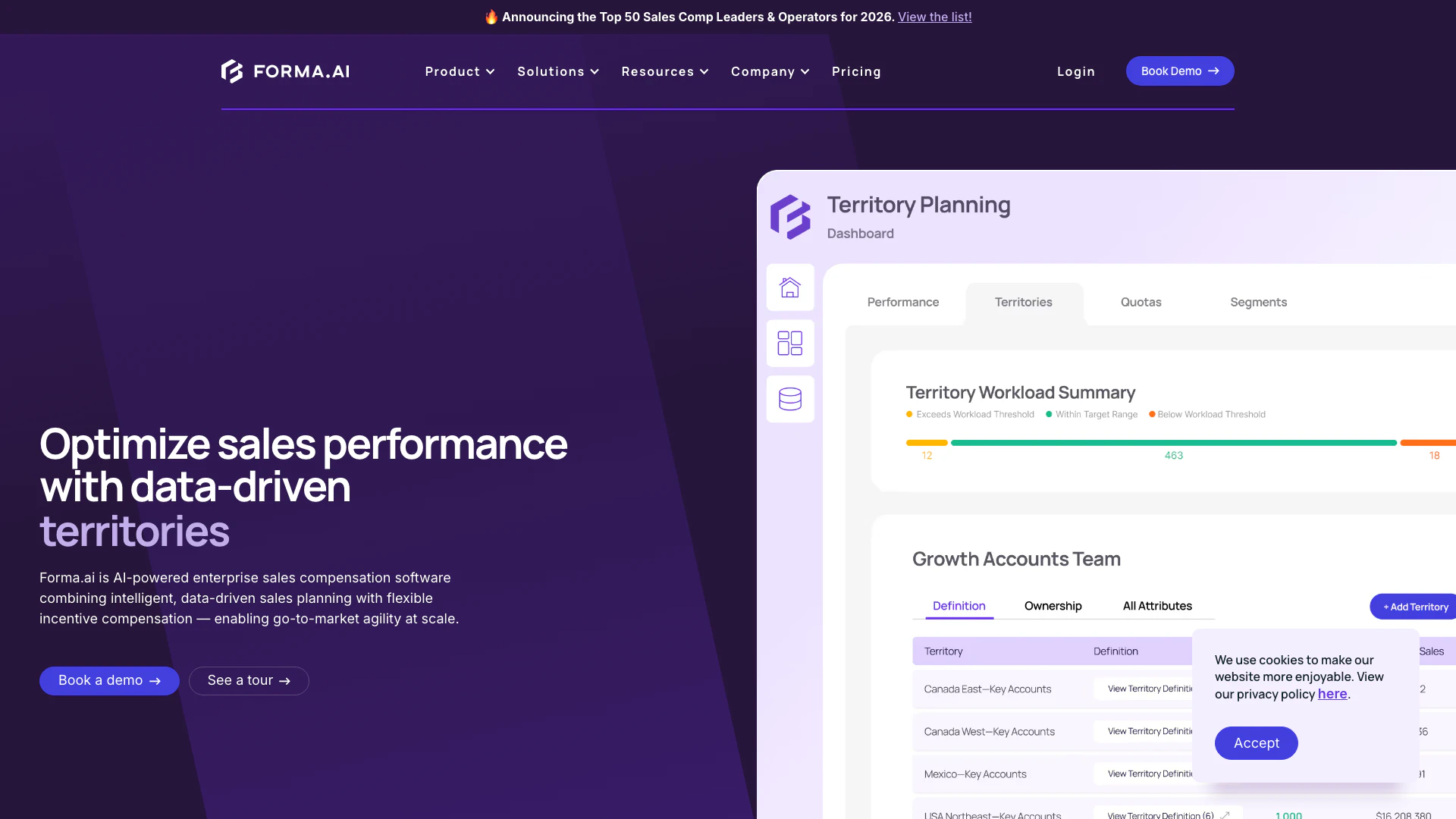Switch to the Quotas tab
This screenshot has width=1456, height=819.
pyautogui.click(x=1141, y=302)
